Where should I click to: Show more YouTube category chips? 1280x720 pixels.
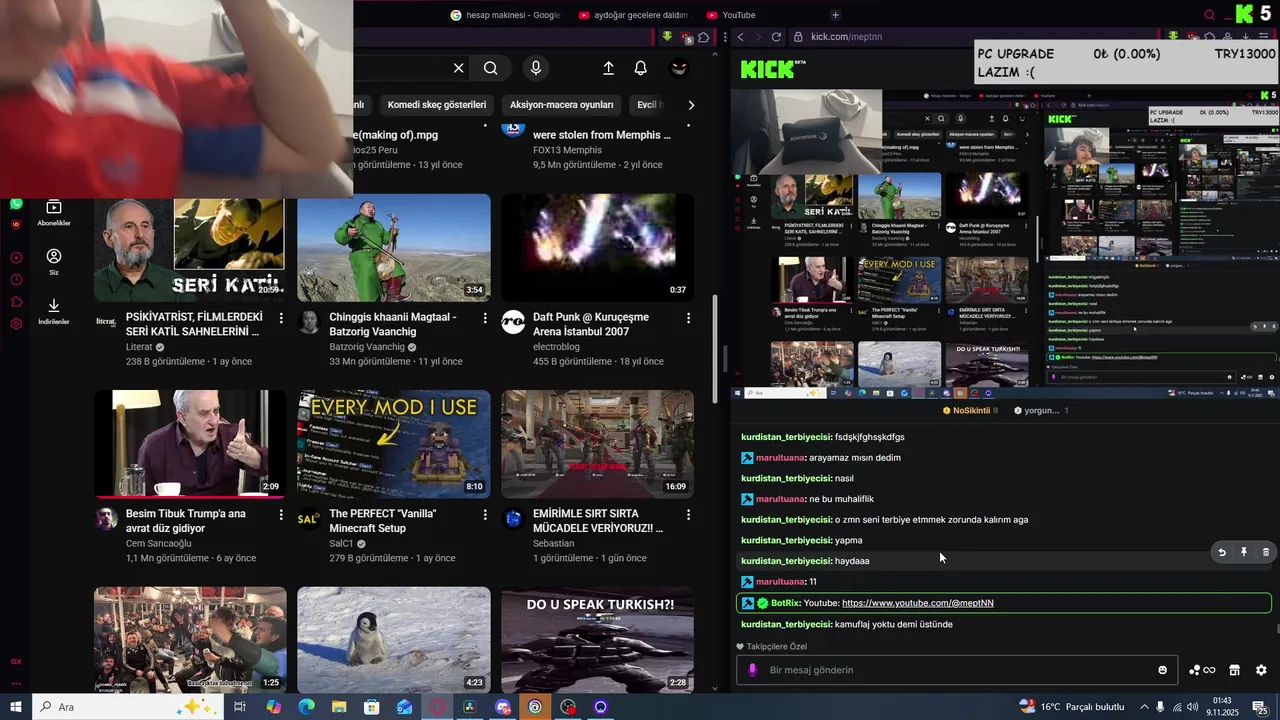point(691,105)
